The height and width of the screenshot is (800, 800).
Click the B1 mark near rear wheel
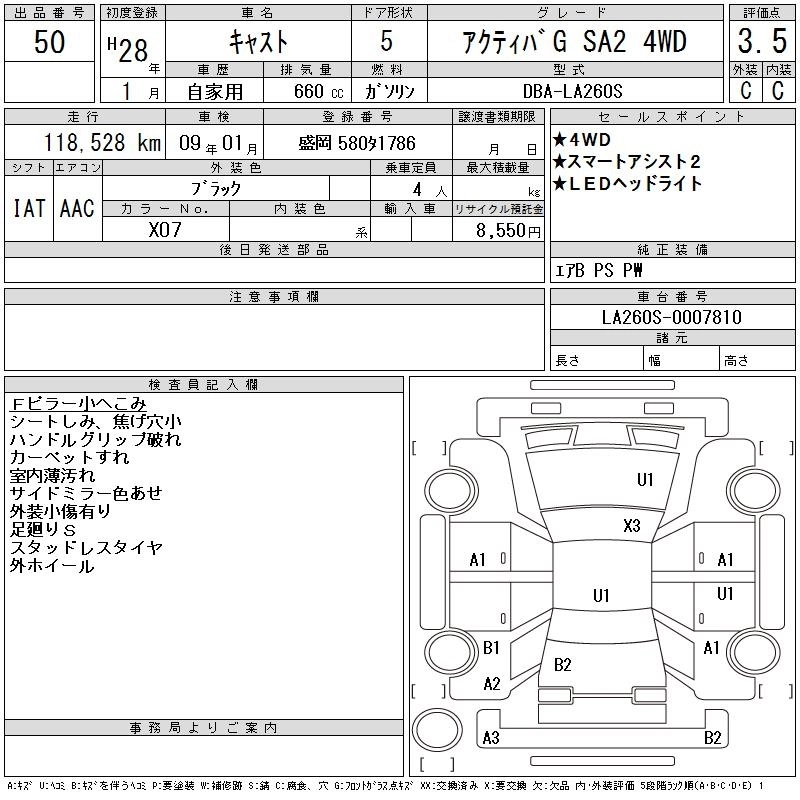(x=491, y=648)
